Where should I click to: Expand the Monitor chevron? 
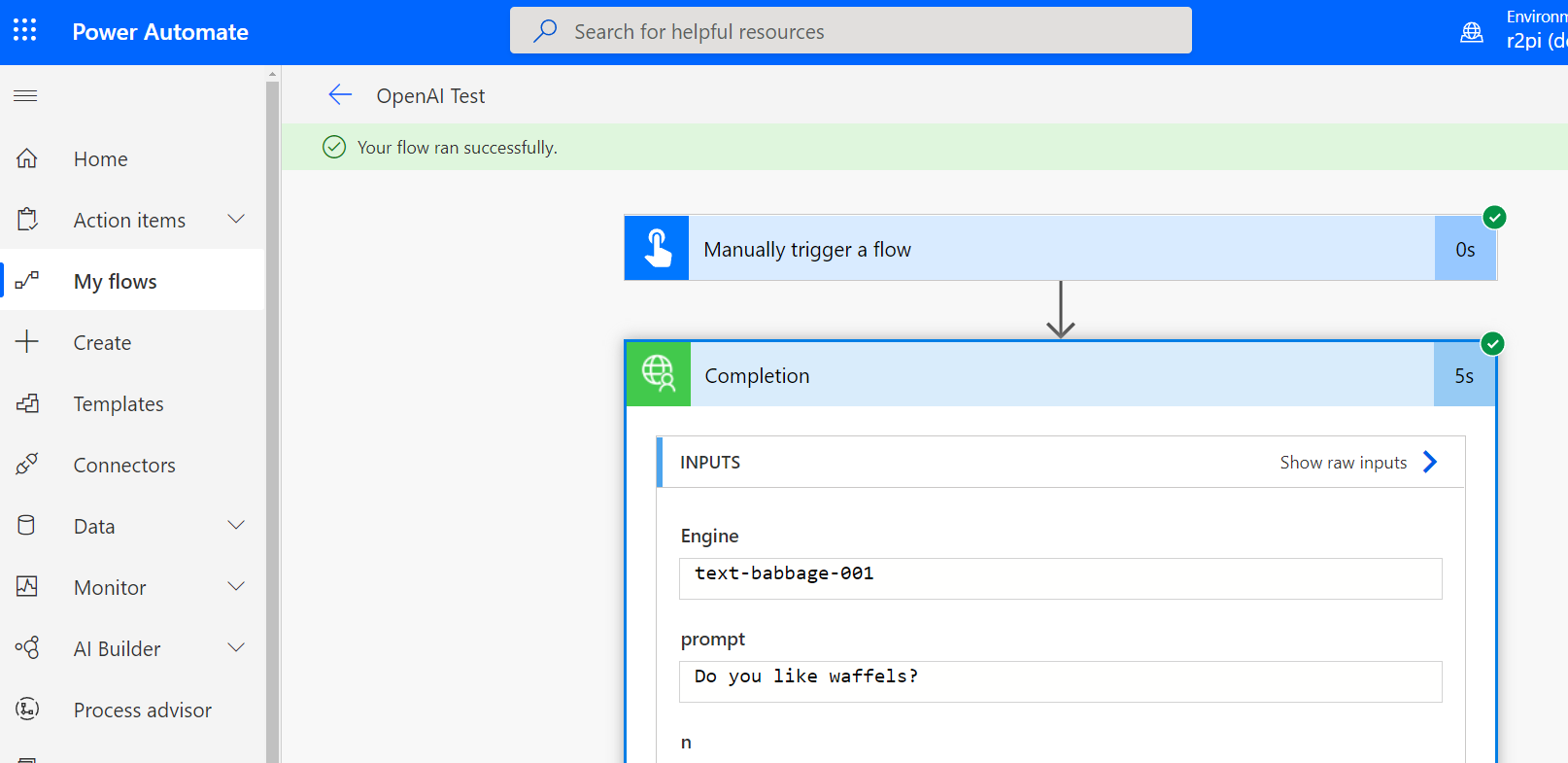pos(236,586)
